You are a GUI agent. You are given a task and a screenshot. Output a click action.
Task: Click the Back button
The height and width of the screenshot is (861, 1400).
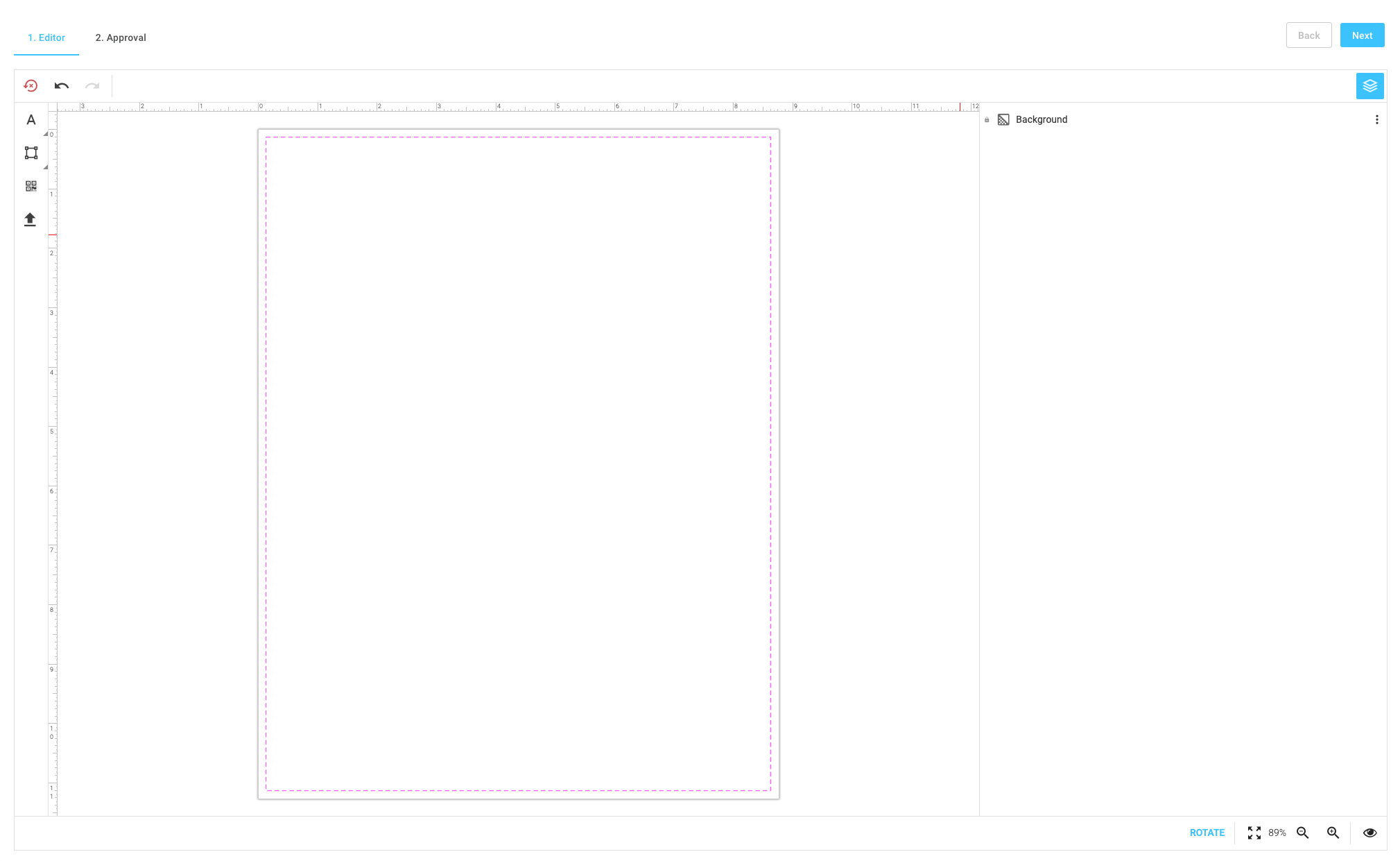(1308, 35)
